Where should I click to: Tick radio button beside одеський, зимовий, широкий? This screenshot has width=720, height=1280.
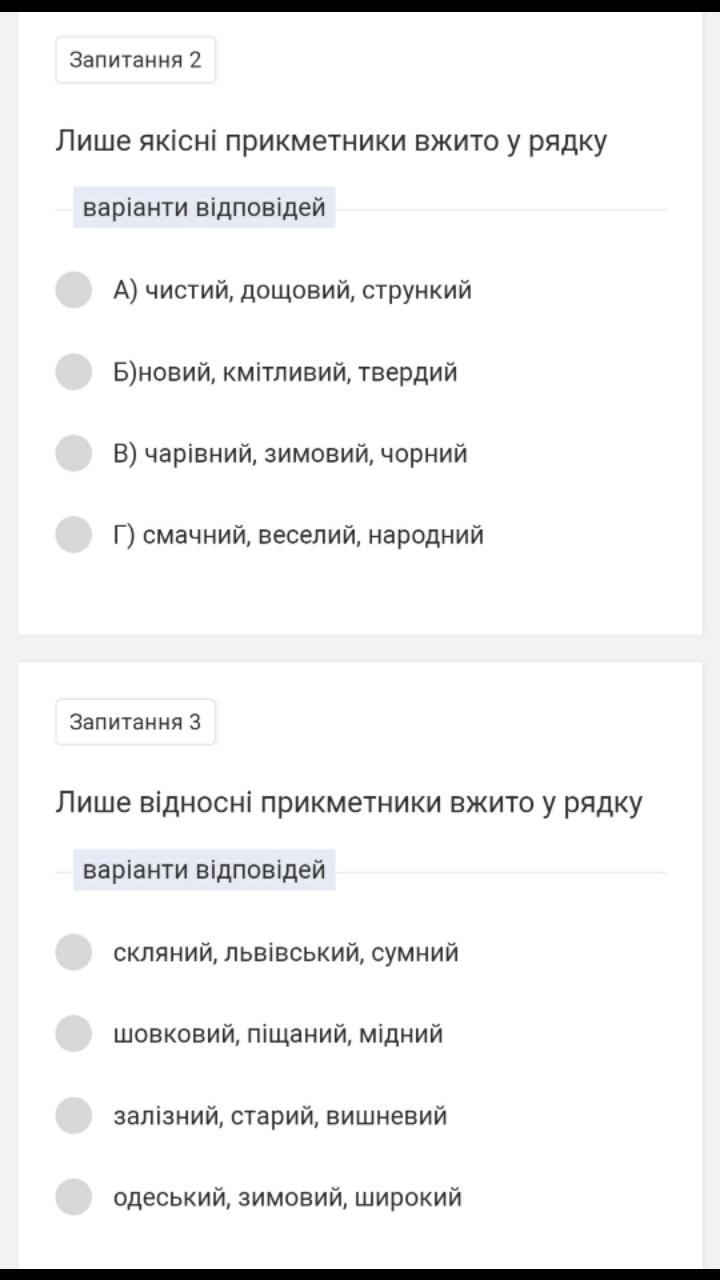coord(73,1197)
